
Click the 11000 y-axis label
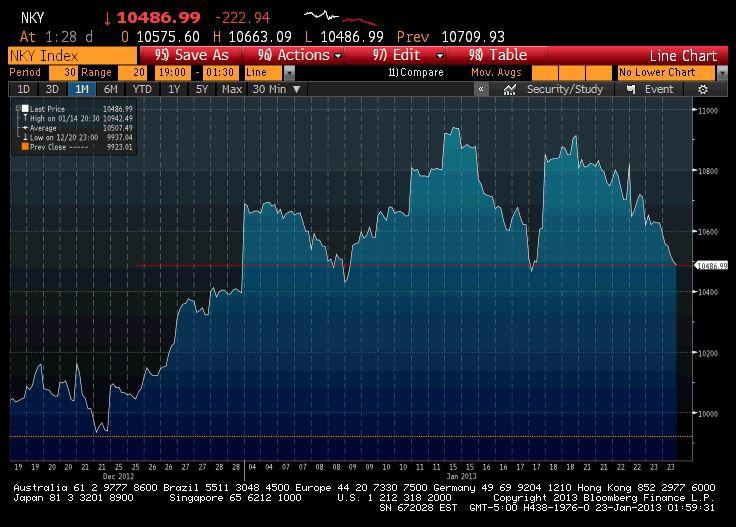pos(708,111)
